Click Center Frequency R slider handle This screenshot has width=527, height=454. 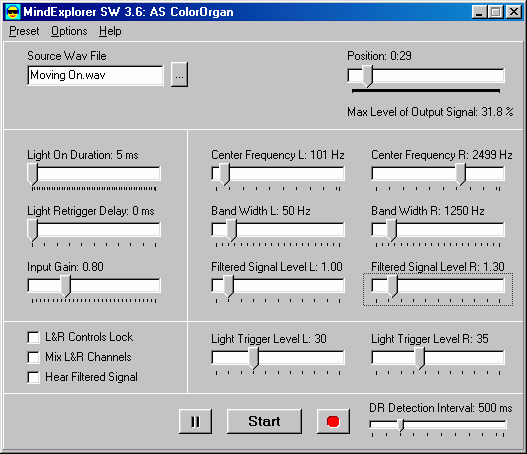tap(461, 174)
